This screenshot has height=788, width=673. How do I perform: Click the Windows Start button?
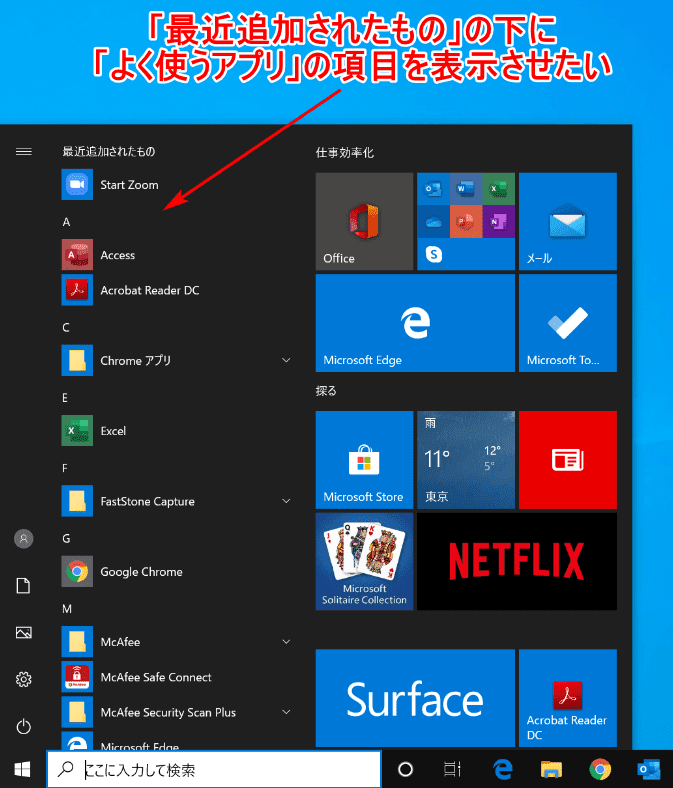[x=23, y=769]
